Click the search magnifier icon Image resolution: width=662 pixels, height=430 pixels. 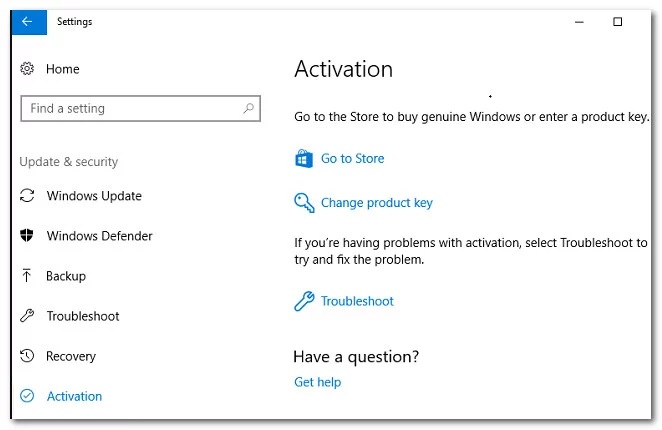[248, 109]
